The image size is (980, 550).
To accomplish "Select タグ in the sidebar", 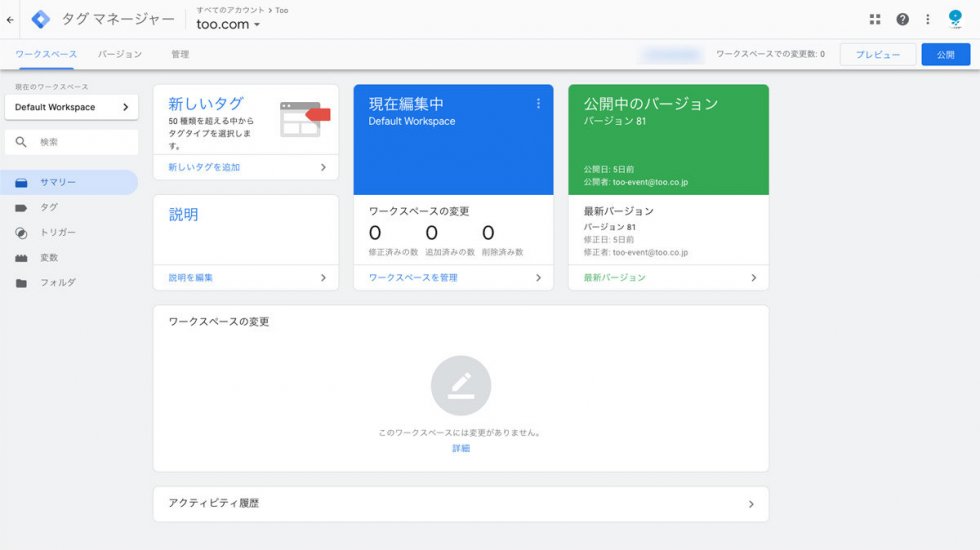I will click(x=49, y=207).
